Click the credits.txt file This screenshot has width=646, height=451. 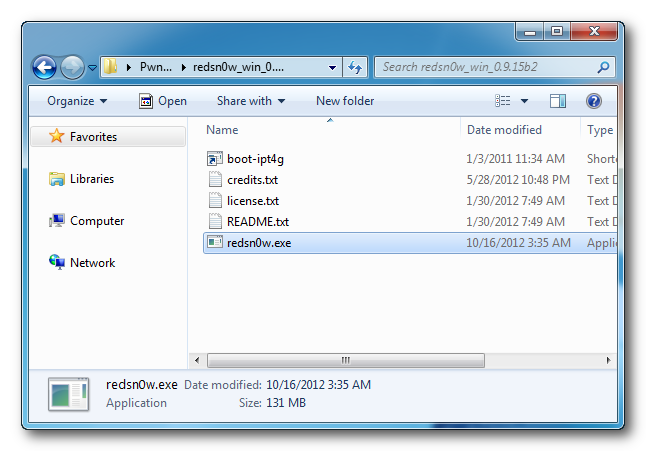click(252, 180)
